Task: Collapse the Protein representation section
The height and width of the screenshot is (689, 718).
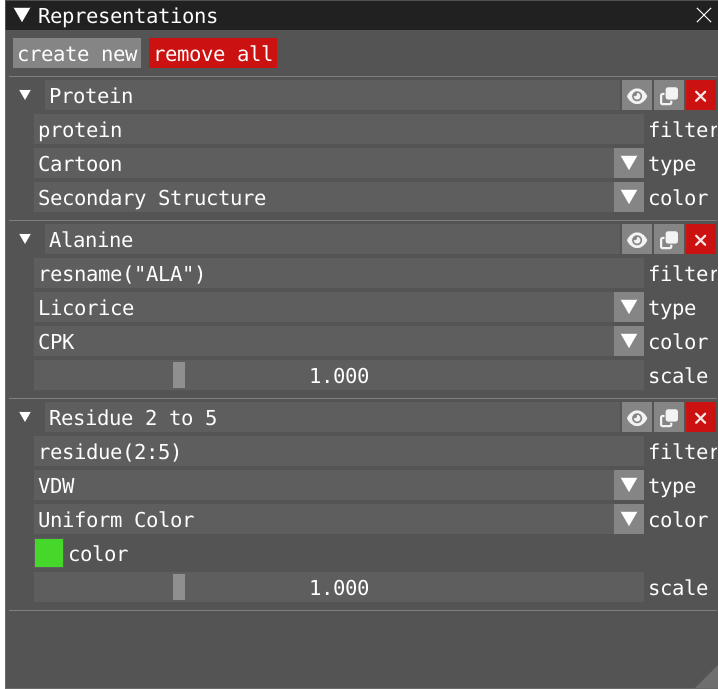Action: tap(25, 95)
